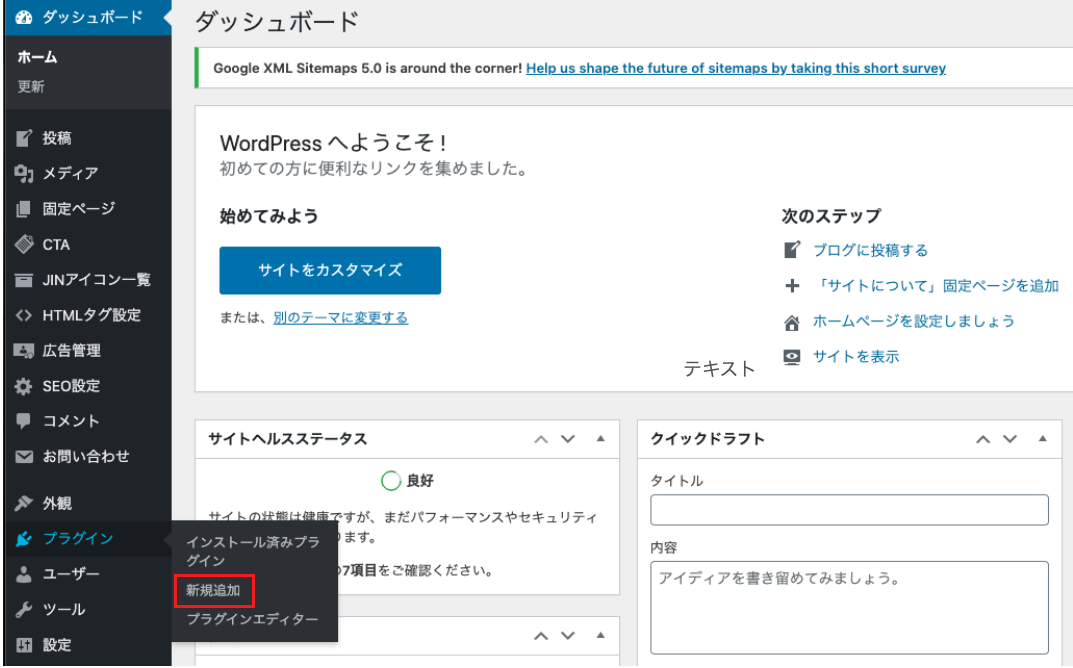Collapse the クイックドラフト panel
Viewport: 1073px width, 668px height.
[x=1042, y=439]
